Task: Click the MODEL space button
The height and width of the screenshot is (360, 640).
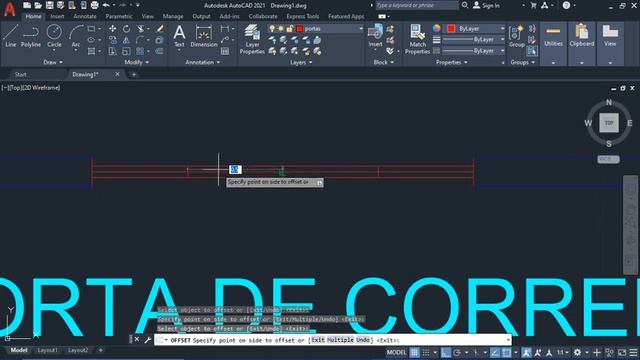Action: tap(396, 352)
